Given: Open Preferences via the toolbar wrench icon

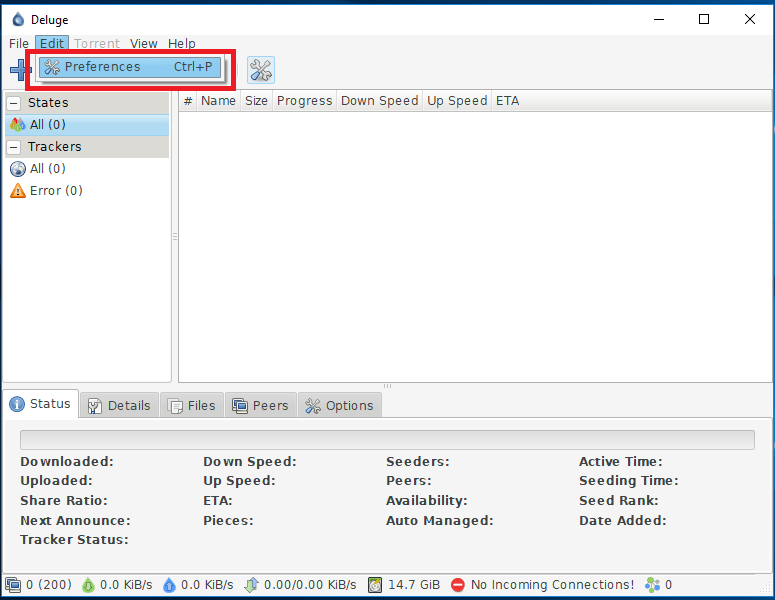Looking at the screenshot, I should pos(261,70).
